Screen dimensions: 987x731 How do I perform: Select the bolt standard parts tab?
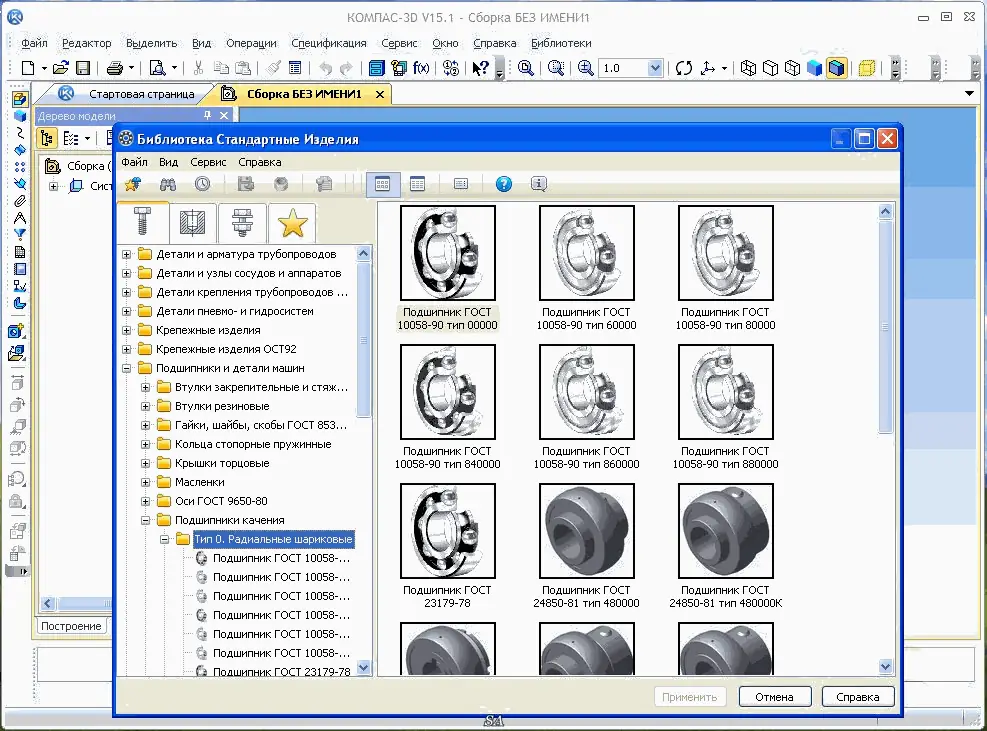[140, 223]
